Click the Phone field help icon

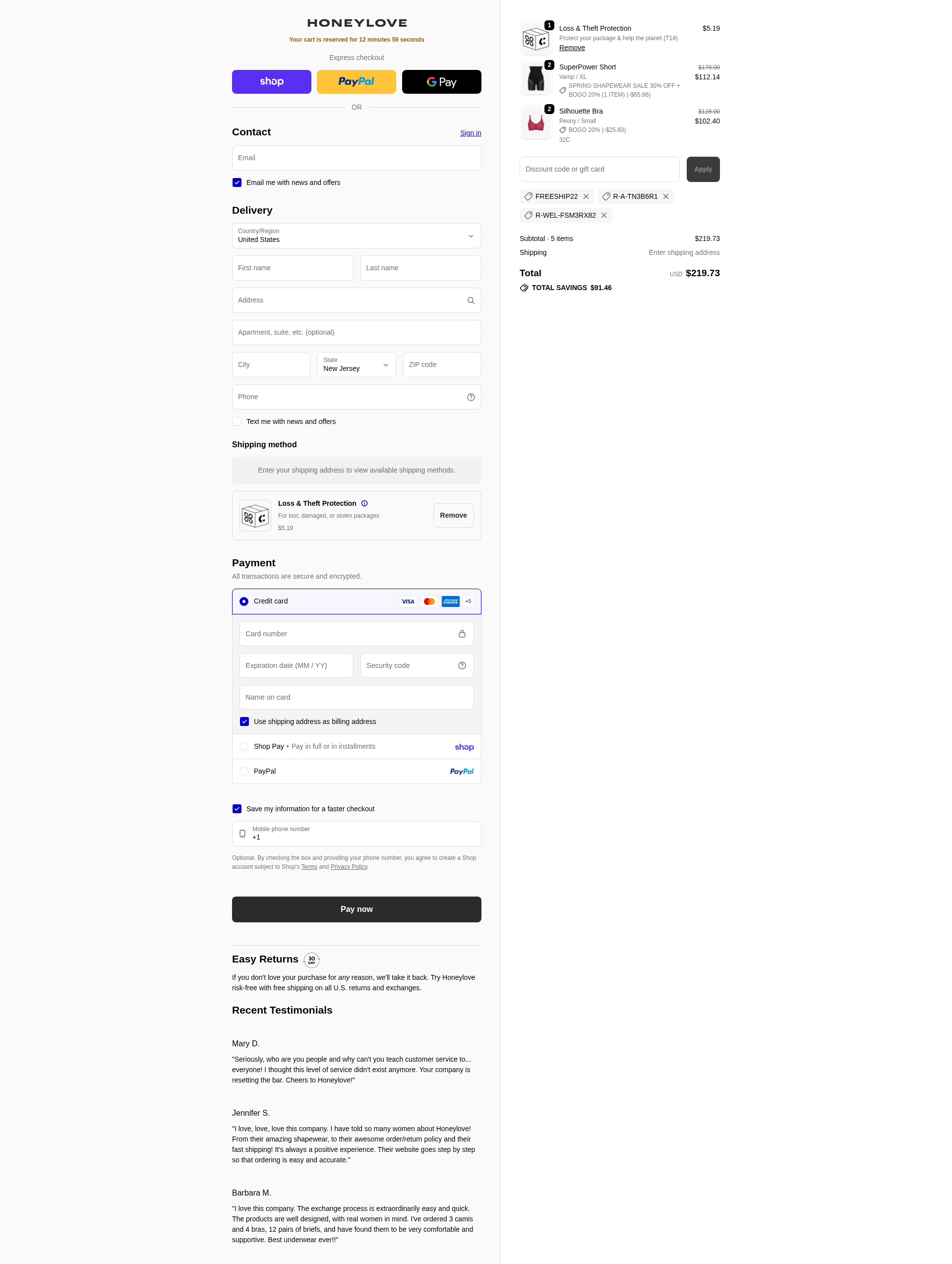point(470,397)
